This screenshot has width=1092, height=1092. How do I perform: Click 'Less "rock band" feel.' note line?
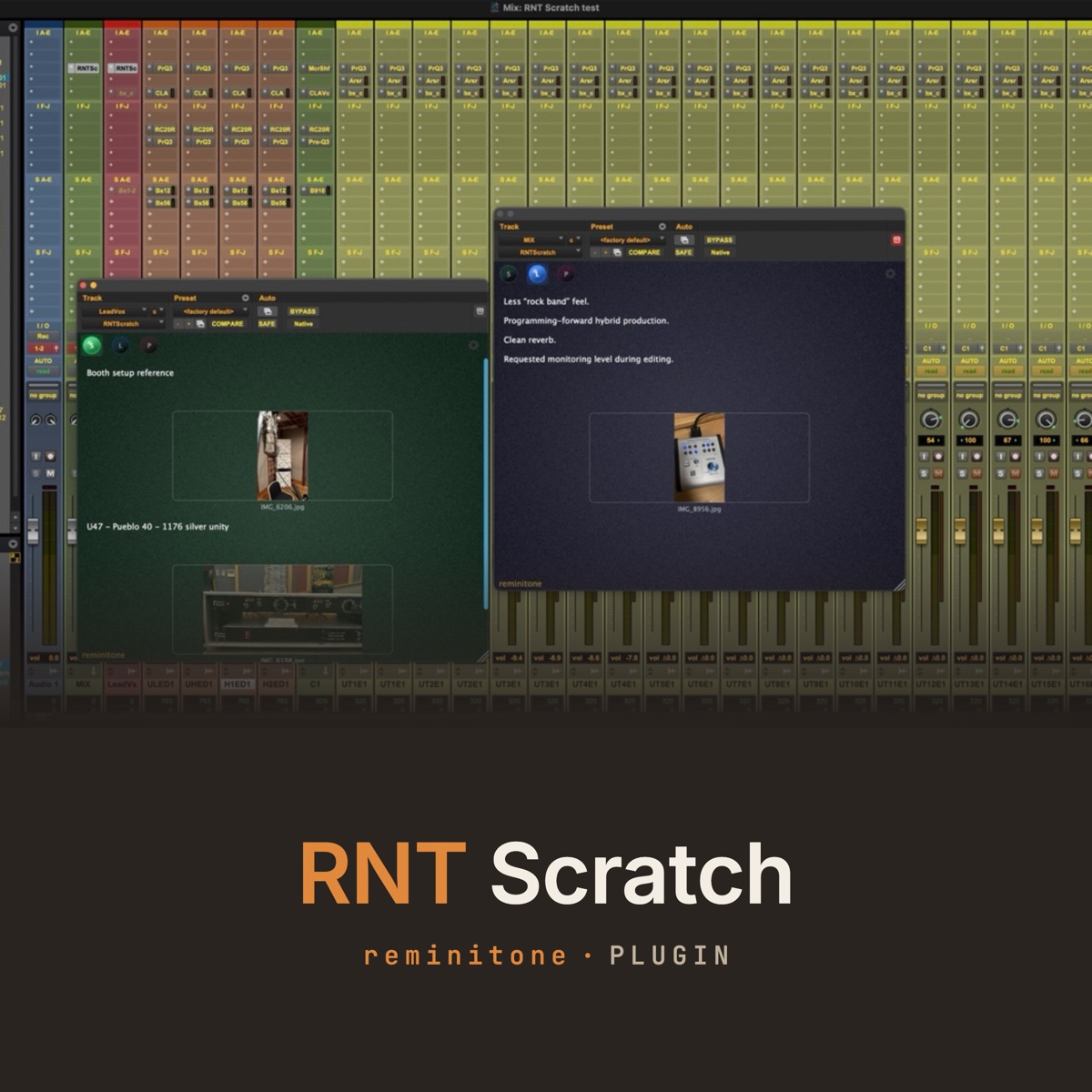[x=546, y=301]
